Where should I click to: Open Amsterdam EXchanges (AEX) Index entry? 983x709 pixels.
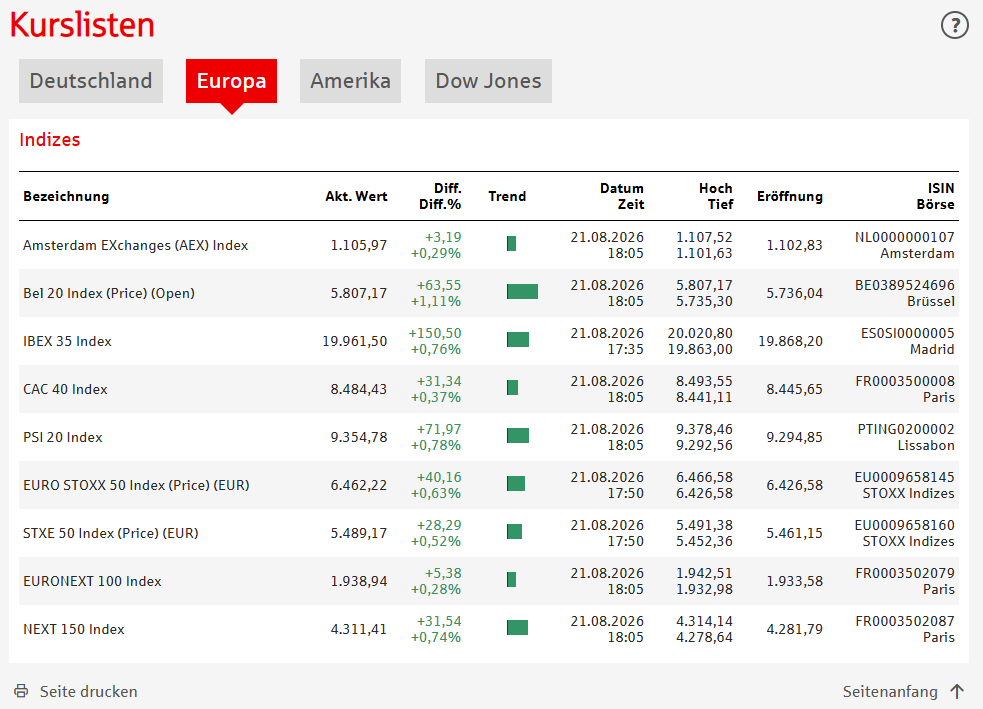135,245
